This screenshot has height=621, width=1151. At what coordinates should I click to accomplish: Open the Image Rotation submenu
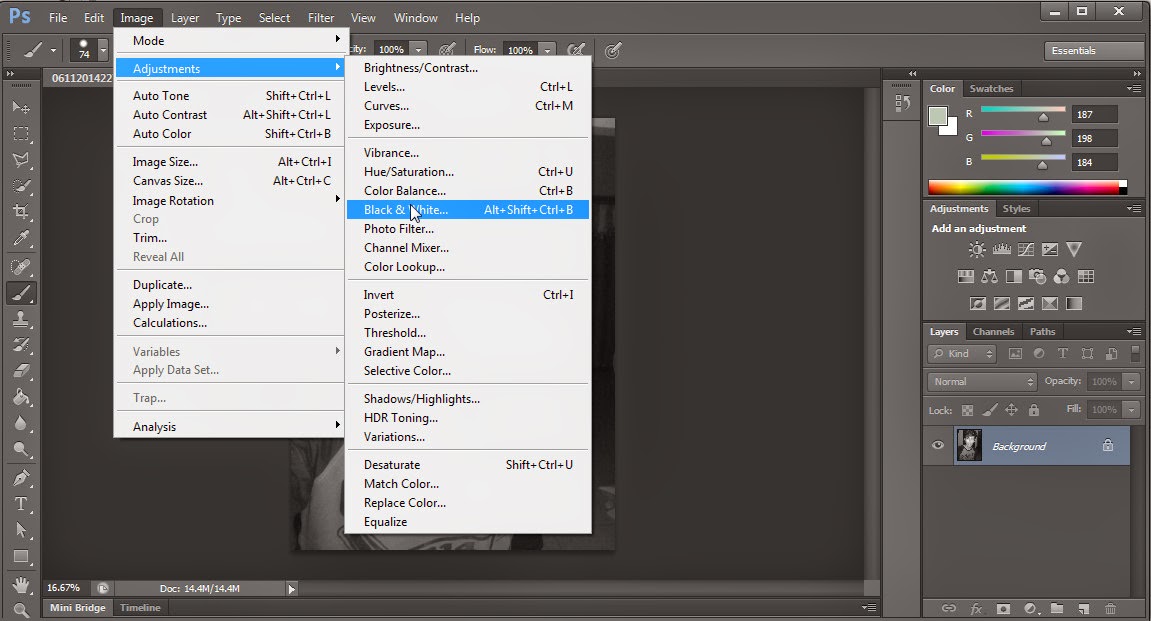(230, 200)
